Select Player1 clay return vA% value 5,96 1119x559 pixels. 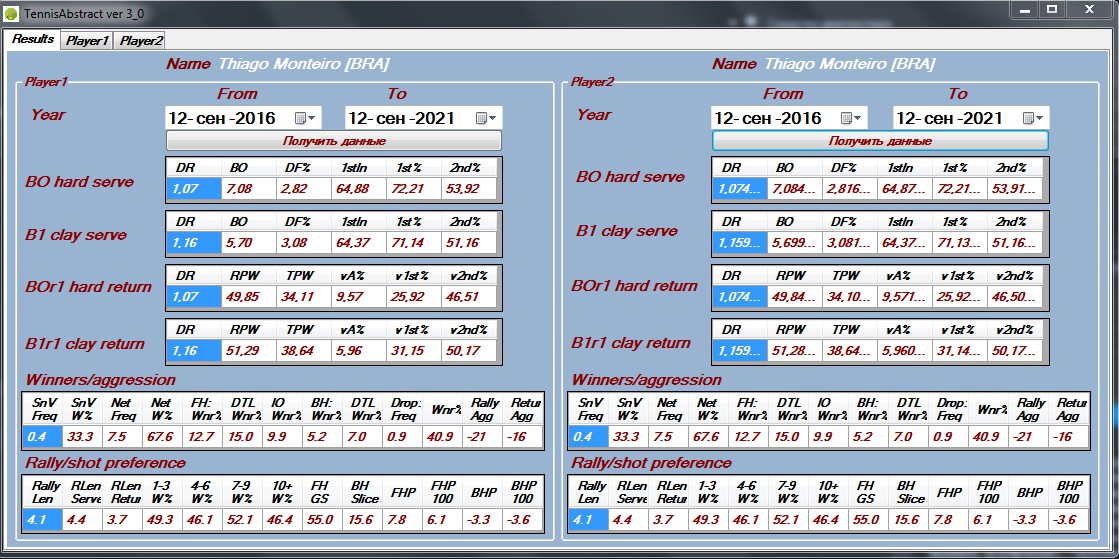(x=359, y=351)
